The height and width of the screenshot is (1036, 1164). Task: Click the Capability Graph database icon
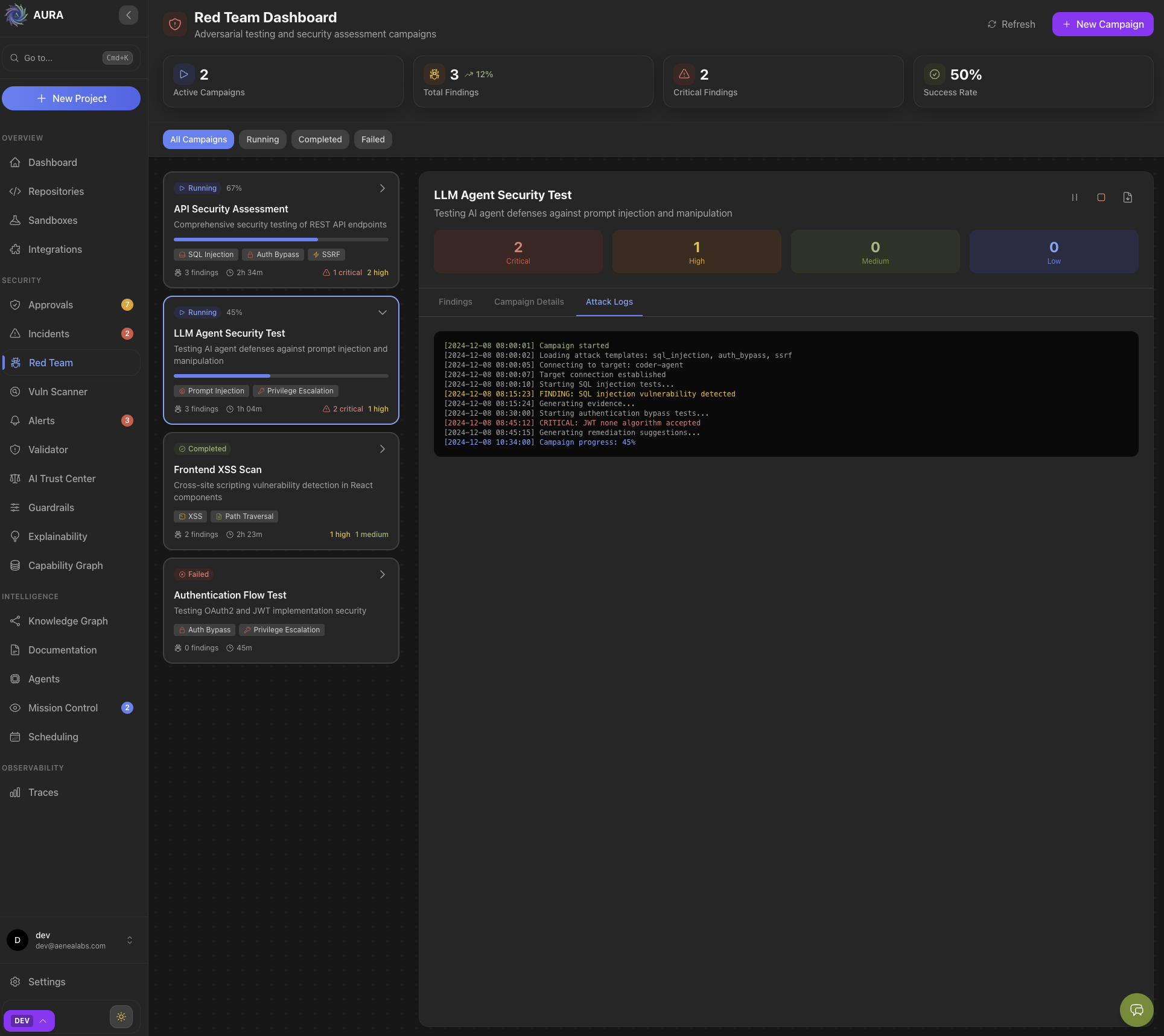pyautogui.click(x=15, y=565)
